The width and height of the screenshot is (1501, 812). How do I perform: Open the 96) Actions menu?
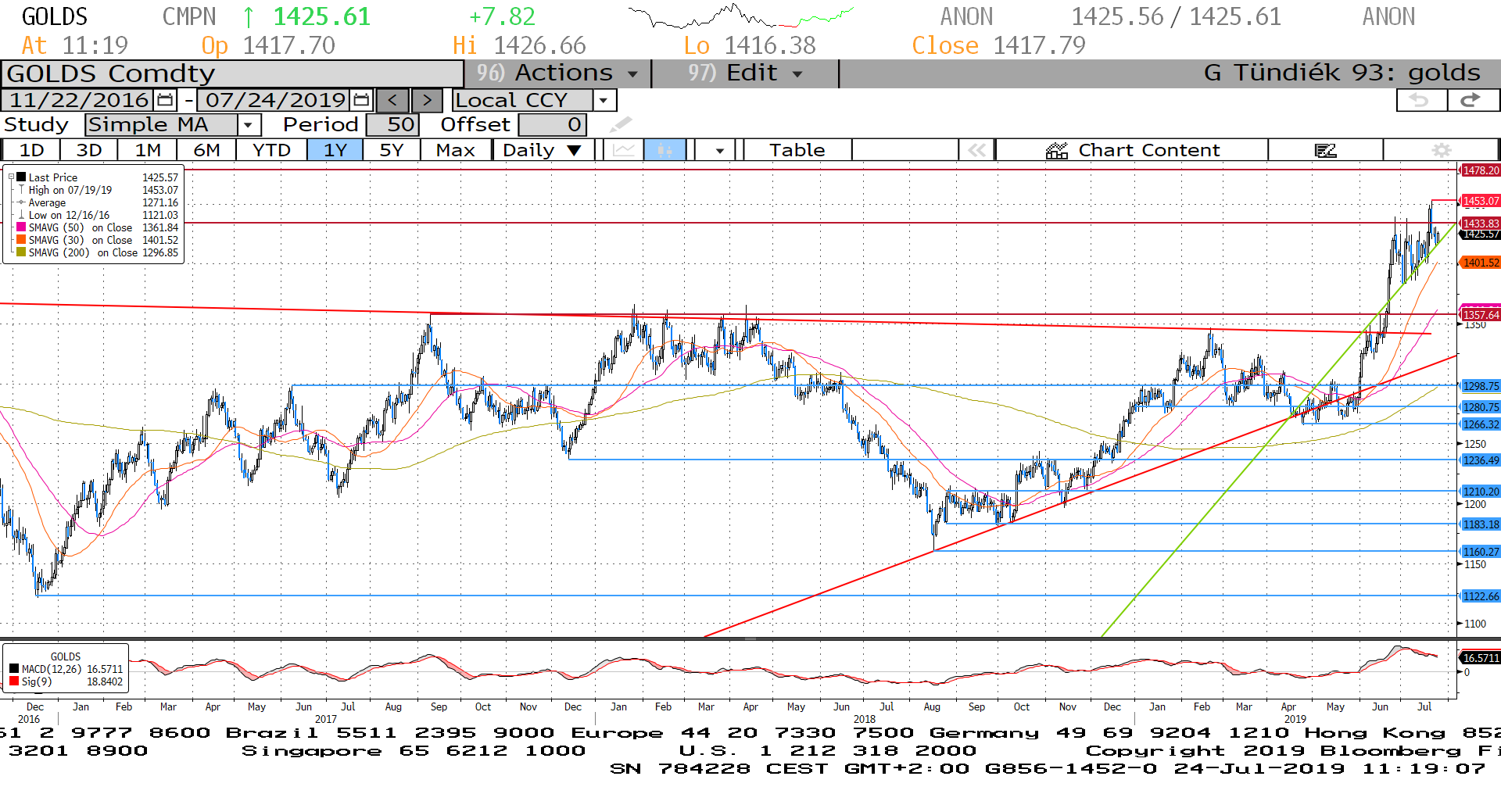[557, 73]
